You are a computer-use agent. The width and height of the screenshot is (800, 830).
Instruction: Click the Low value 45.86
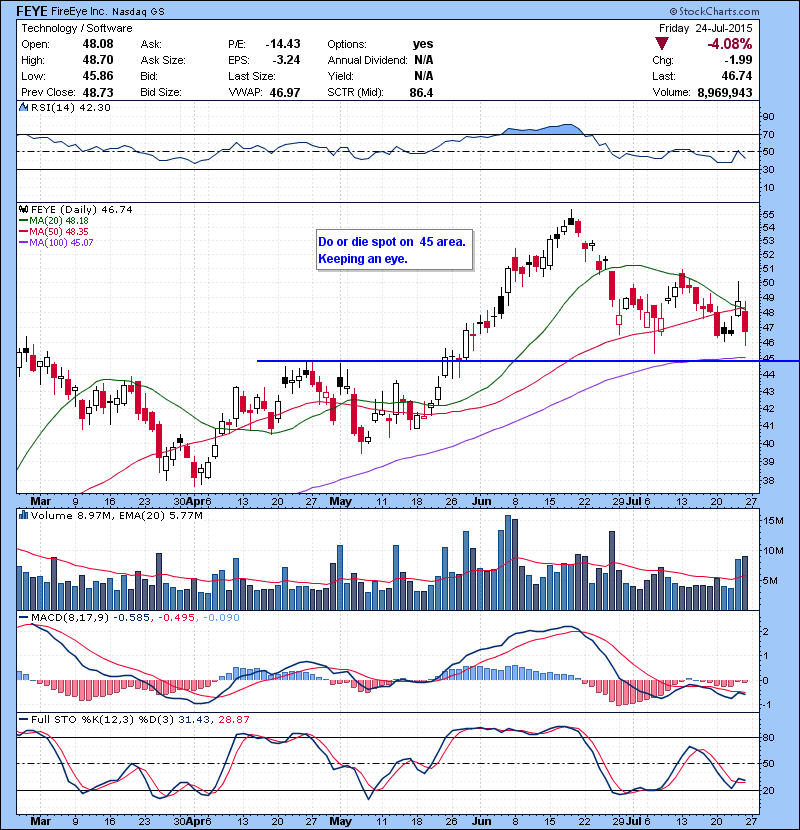(x=98, y=76)
